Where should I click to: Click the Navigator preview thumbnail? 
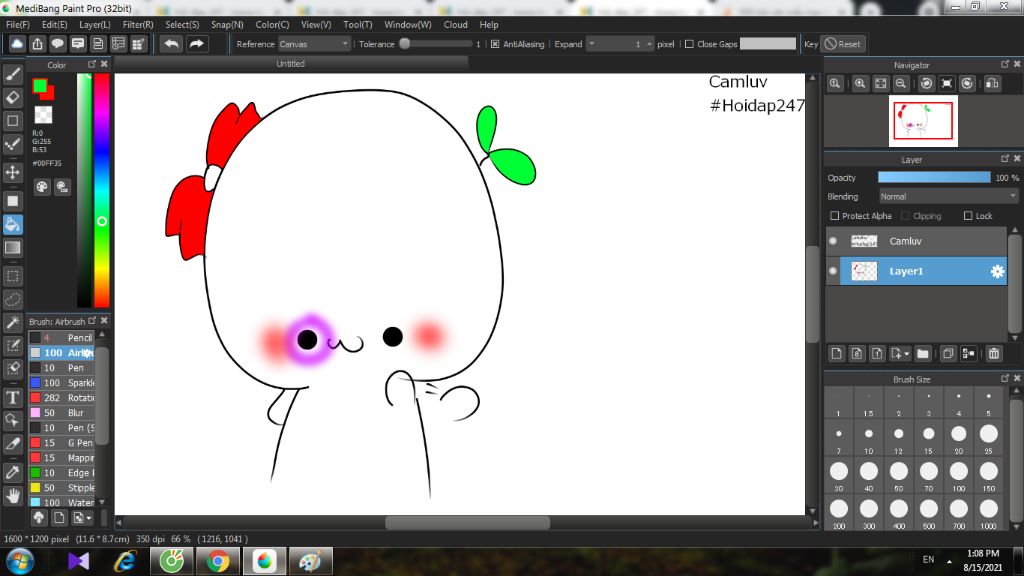[x=923, y=121]
